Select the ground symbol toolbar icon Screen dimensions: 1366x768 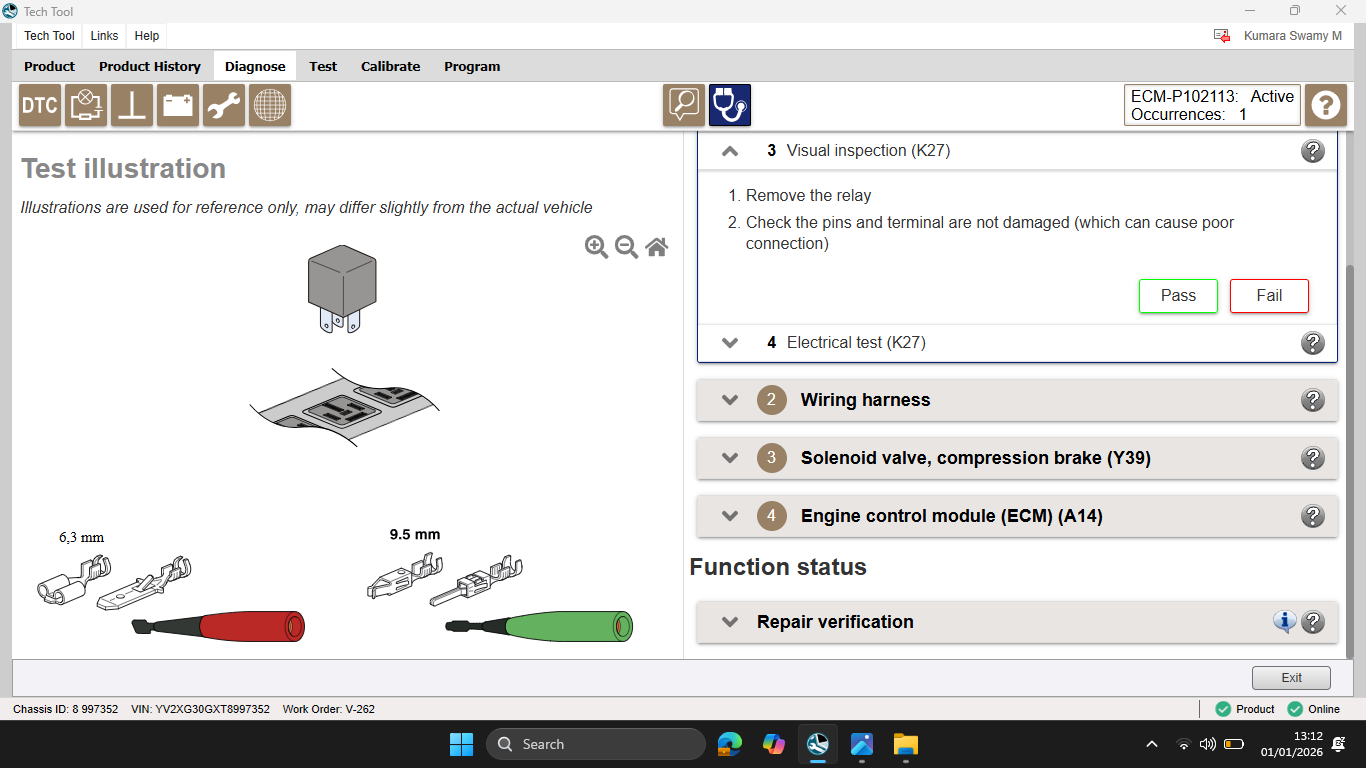pyautogui.click(x=132, y=105)
